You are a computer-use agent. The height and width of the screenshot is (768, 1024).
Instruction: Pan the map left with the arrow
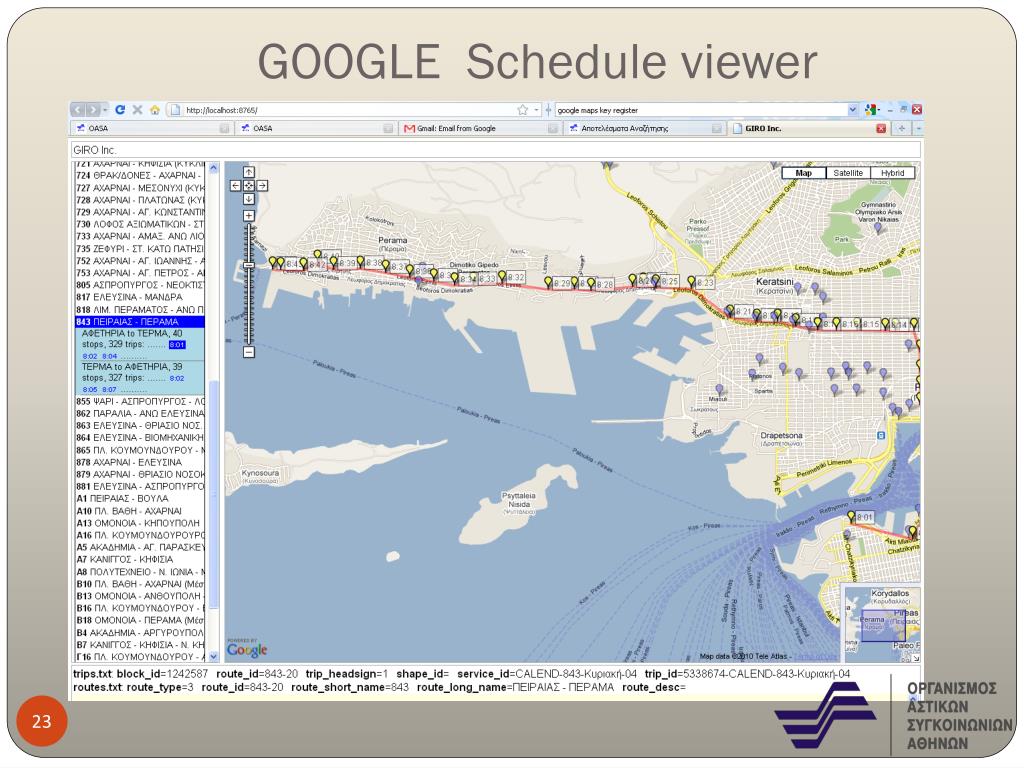pyautogui.click(x=236, y=185)
